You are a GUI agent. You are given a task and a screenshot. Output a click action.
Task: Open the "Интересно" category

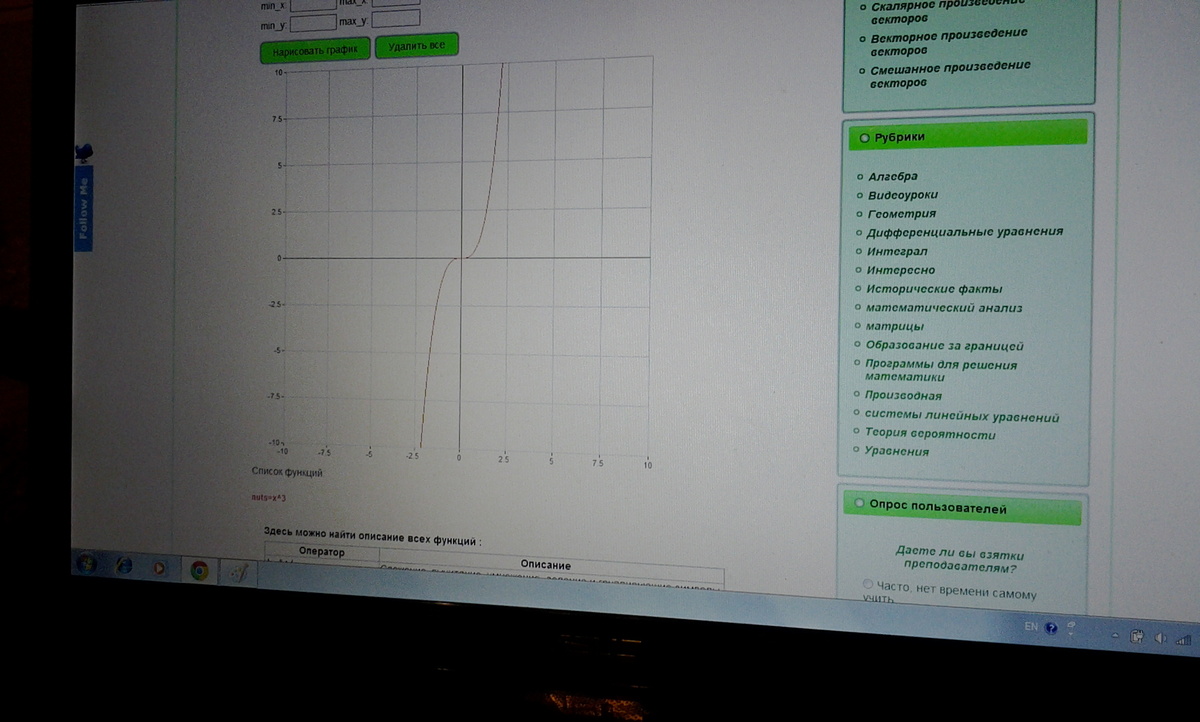[901, 270]
